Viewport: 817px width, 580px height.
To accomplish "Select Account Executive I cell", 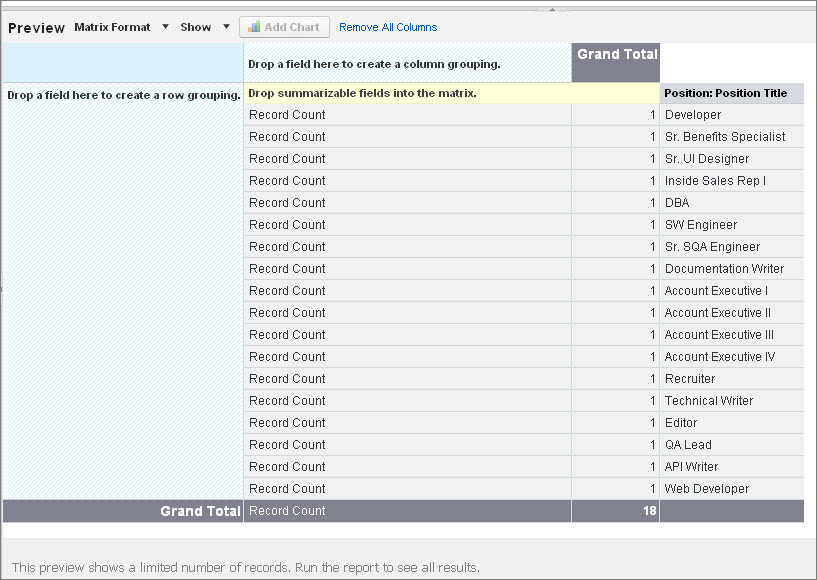I will [x=732, y=291].
